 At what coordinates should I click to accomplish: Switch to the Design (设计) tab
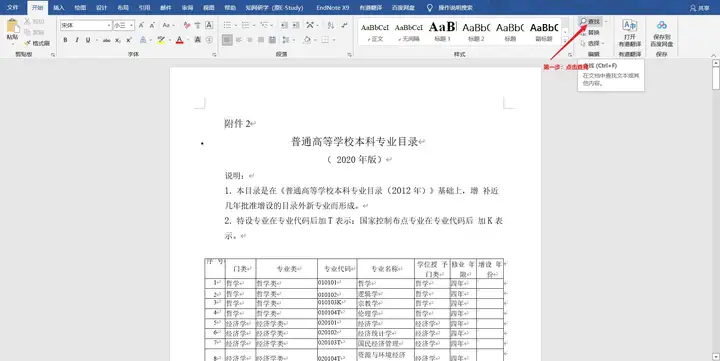tap(102, 8)
